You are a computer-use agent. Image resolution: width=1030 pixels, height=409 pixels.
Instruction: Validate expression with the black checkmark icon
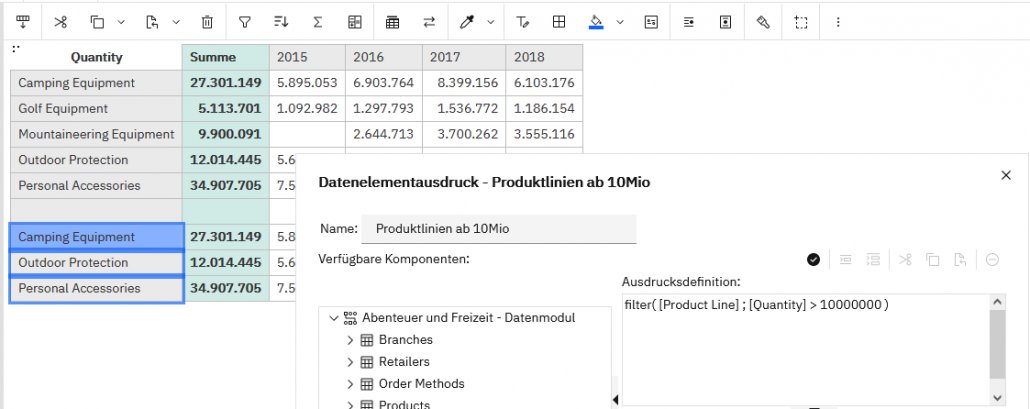pyautogui.click(x=813, y=259)
